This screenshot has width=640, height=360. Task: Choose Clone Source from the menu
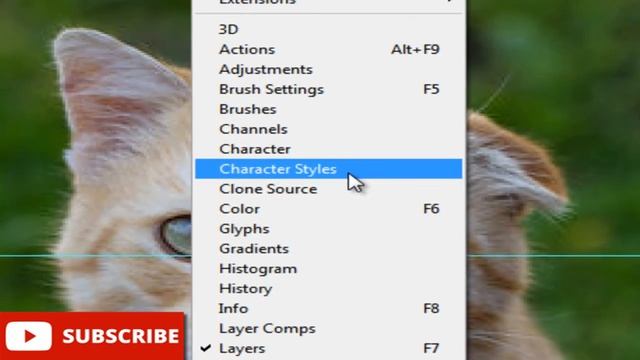tap(329, 189)
